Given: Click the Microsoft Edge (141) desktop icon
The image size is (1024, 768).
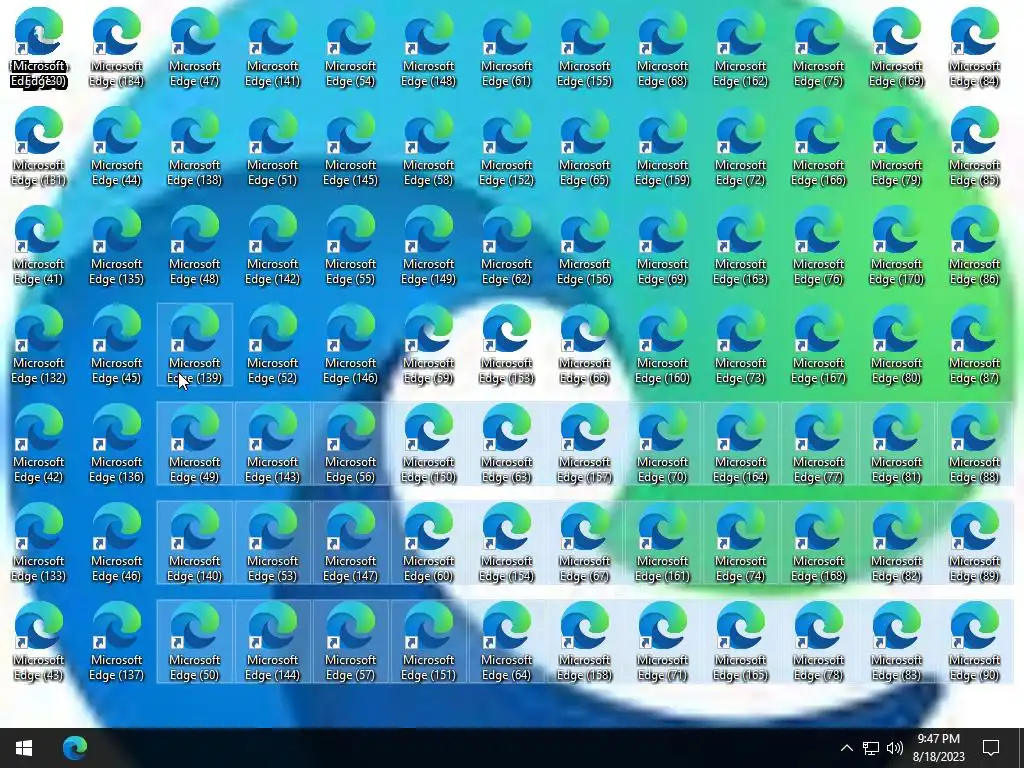Looking at the screenshot, I should click(272, 47).
